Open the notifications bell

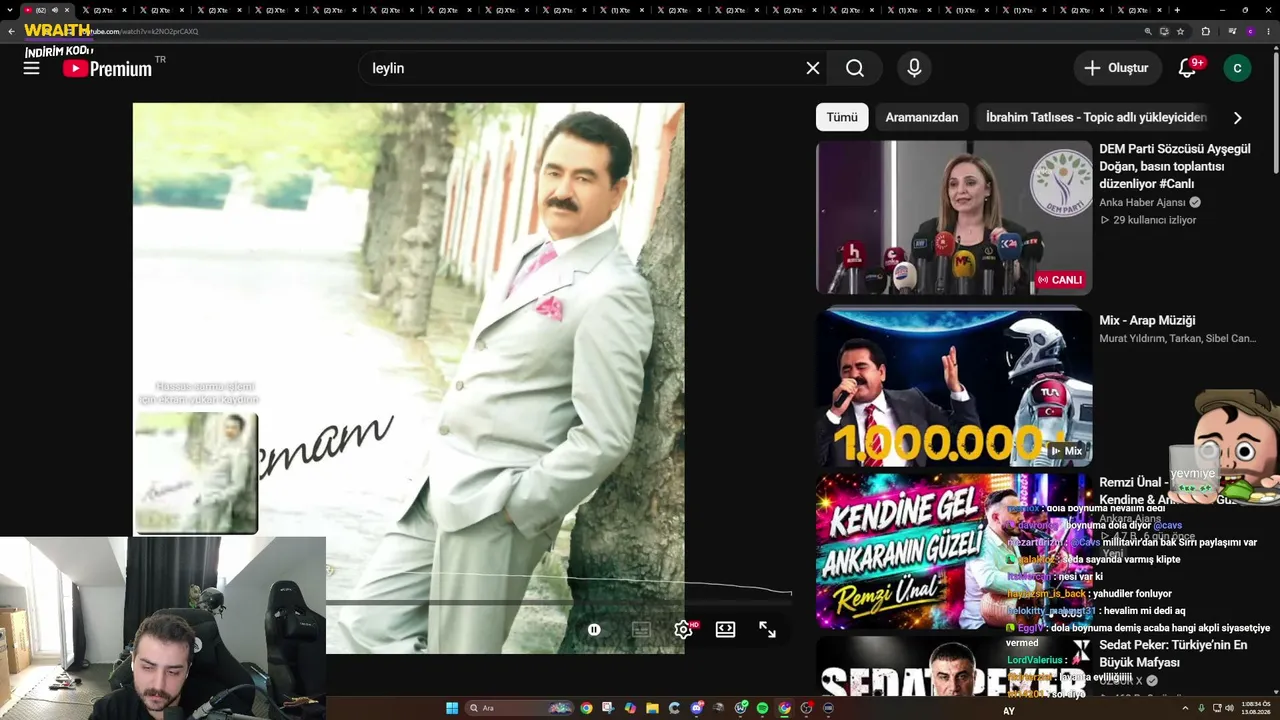1187,68
